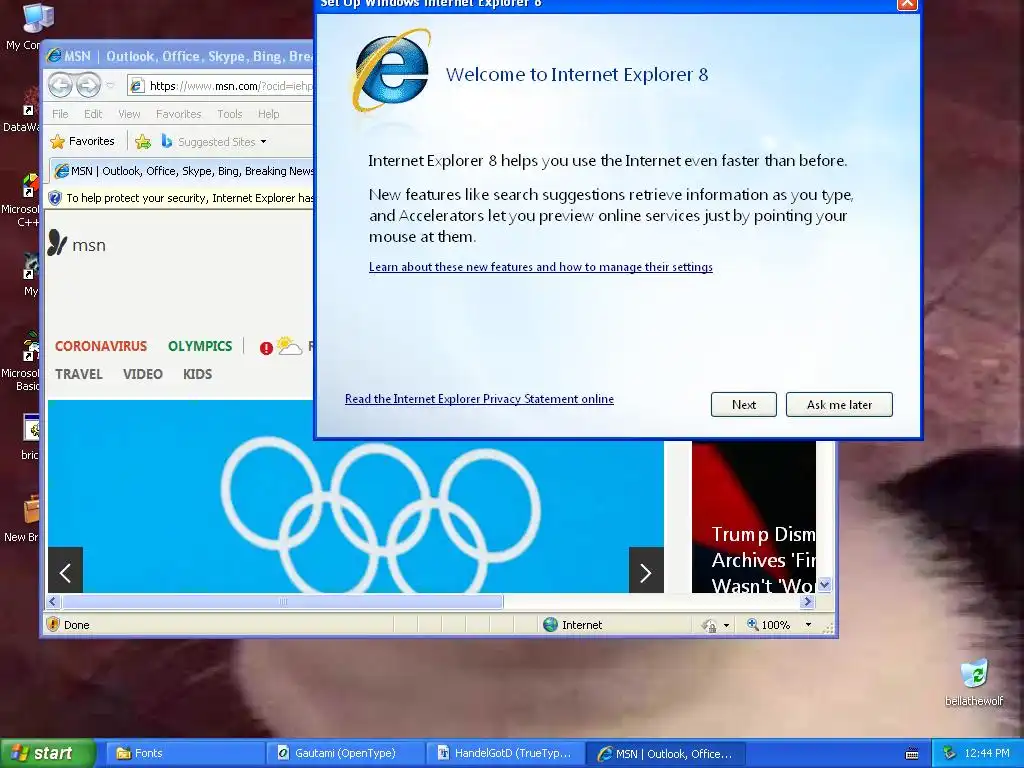The width and height of the screenshot is (1024, 768).
Task: Open the CORONAVIRUS section on MSN
Action: tap(101, 346)
